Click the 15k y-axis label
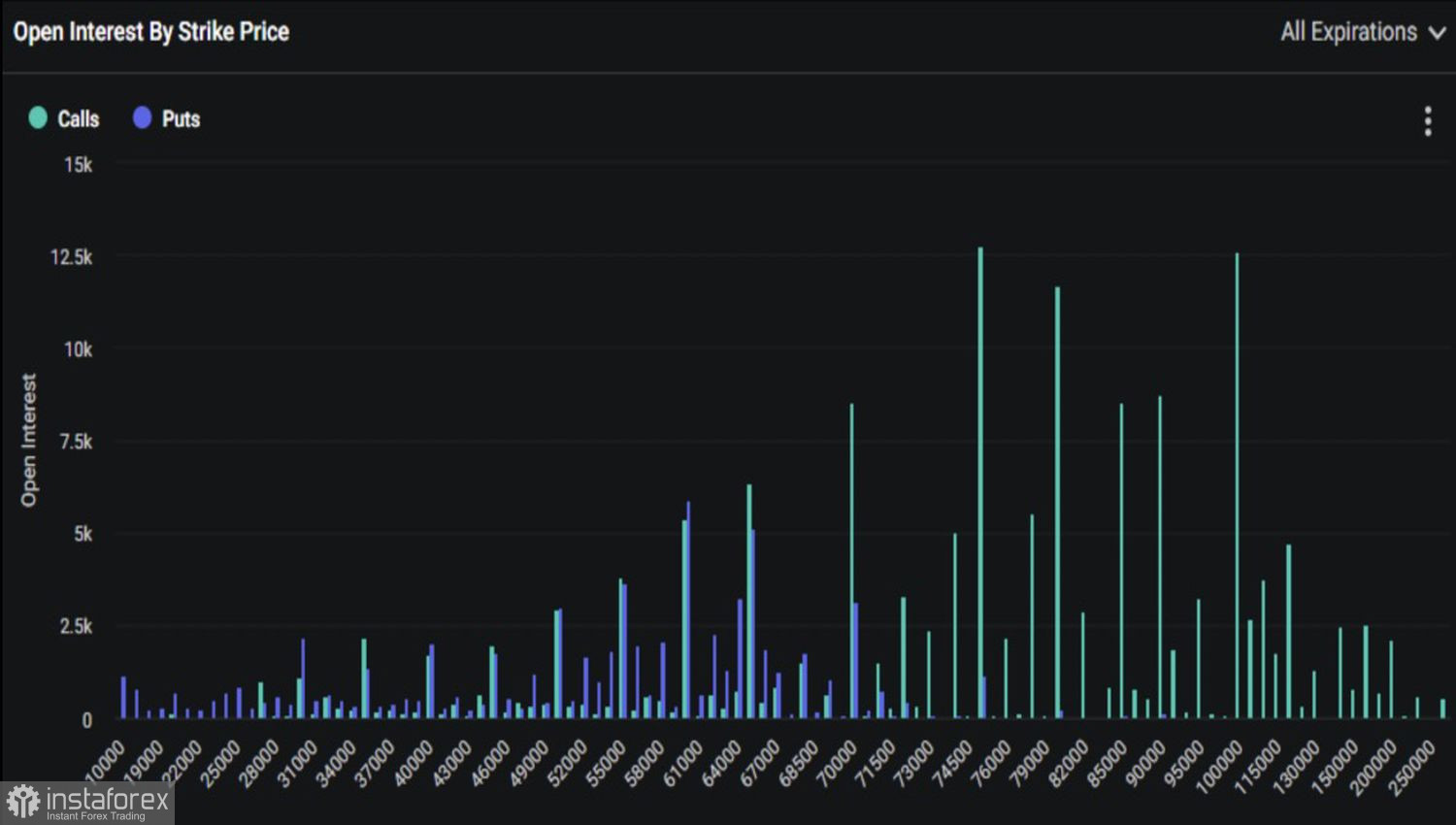The image size is (1456, 825). (78, 165)
